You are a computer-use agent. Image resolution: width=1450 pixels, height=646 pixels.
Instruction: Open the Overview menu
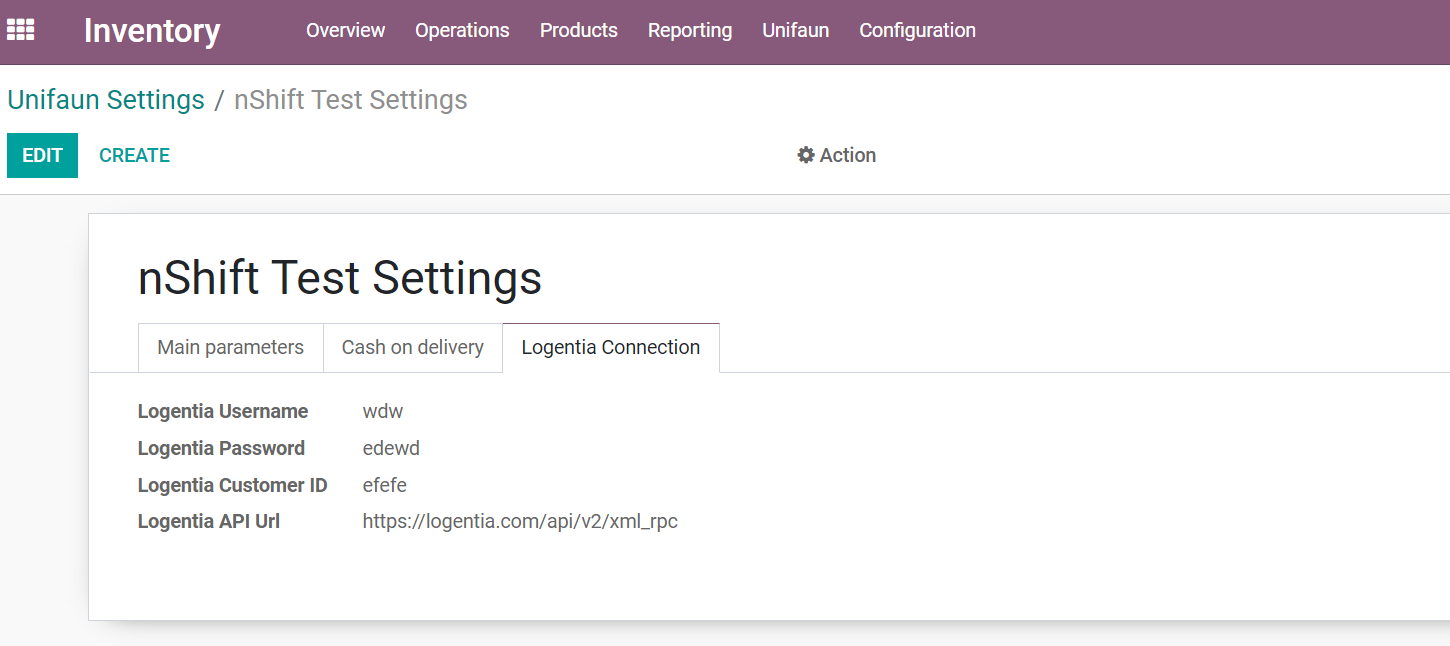[x=345, y=31]
